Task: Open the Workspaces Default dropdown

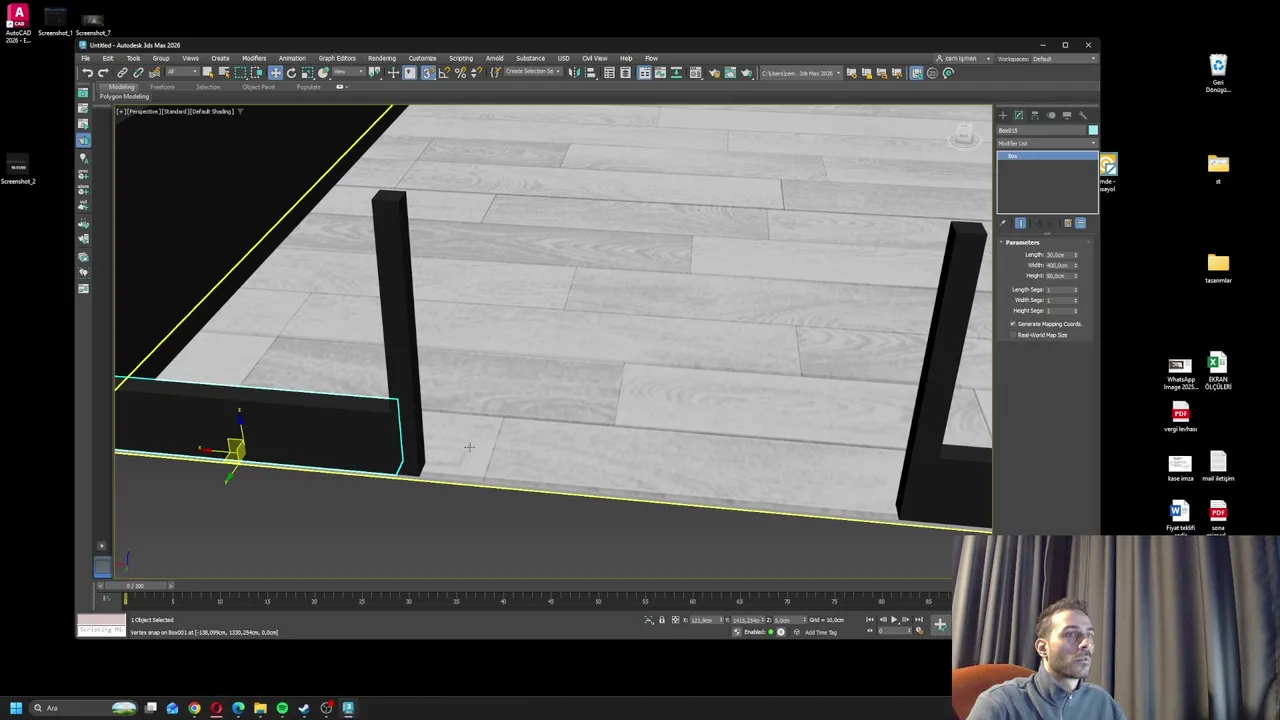Action: coord(1064,58)
